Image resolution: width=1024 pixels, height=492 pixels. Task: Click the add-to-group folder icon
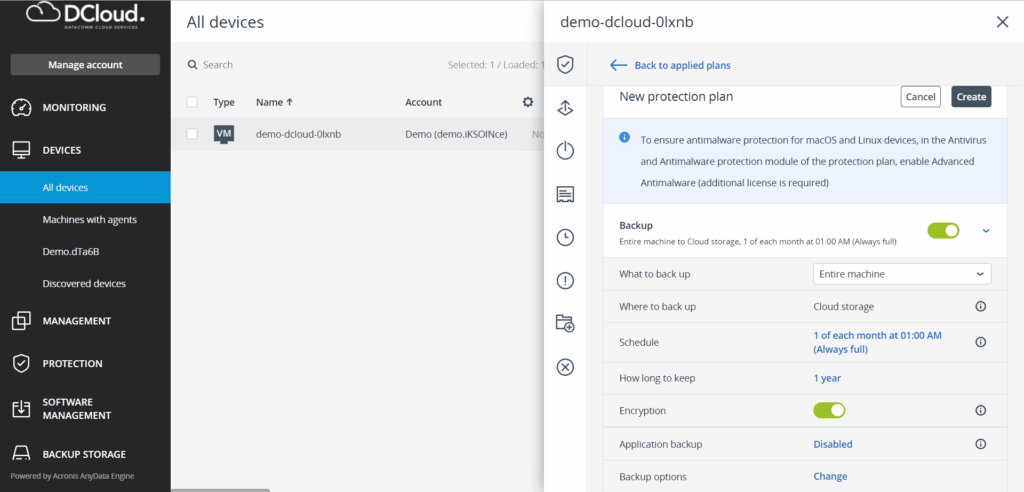tap(565, 323)
